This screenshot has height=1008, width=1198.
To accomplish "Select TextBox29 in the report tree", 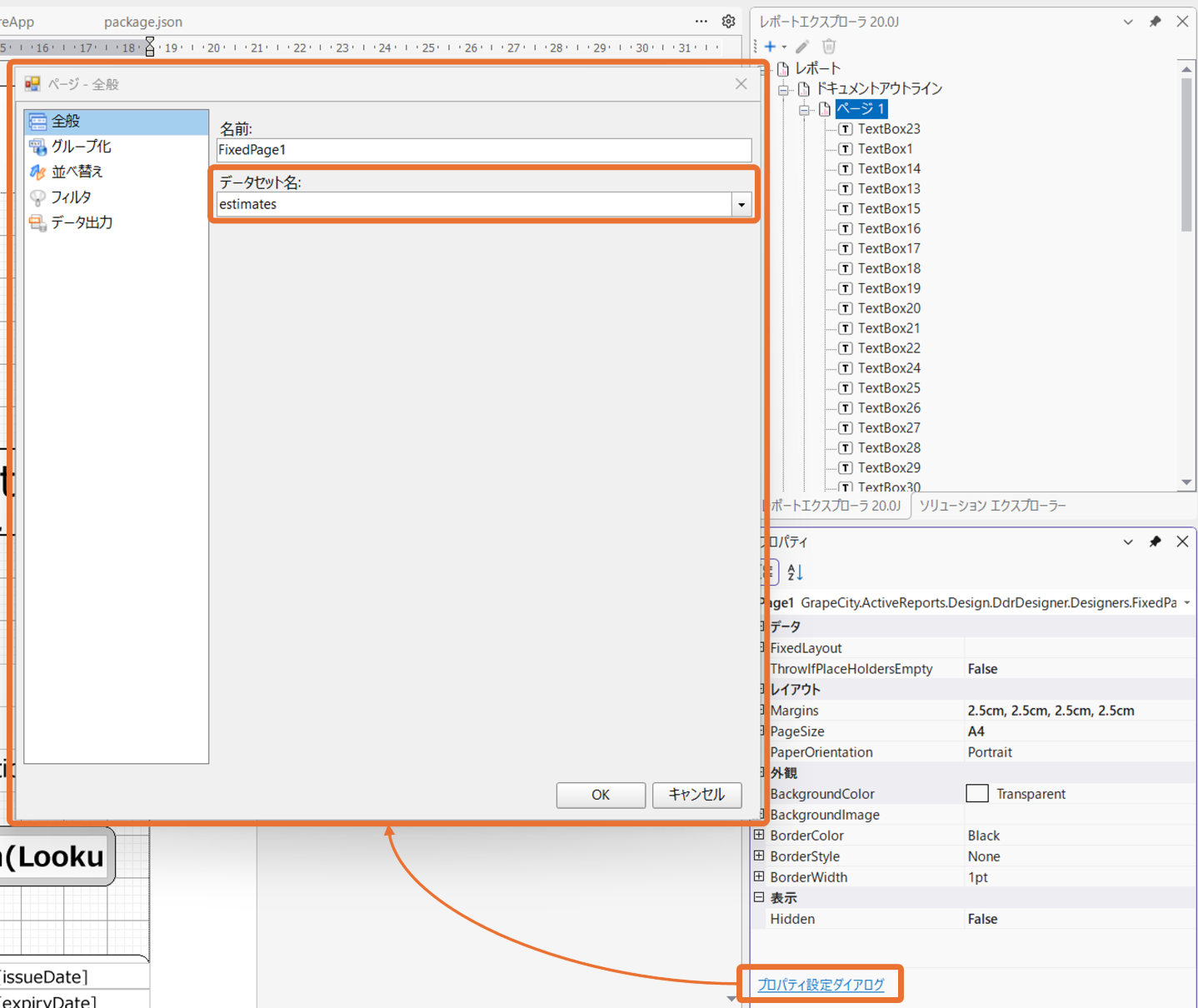I will (x=889, y=469).
